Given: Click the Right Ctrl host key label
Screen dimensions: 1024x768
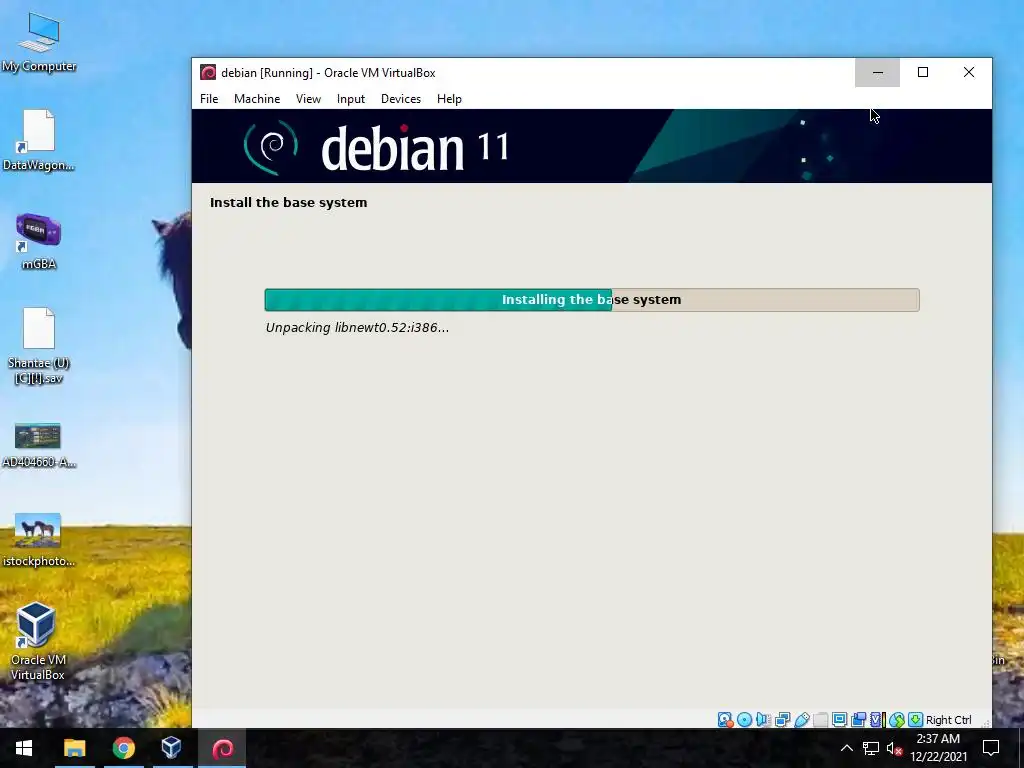Looking at the screenshot, I should point(948,720).
